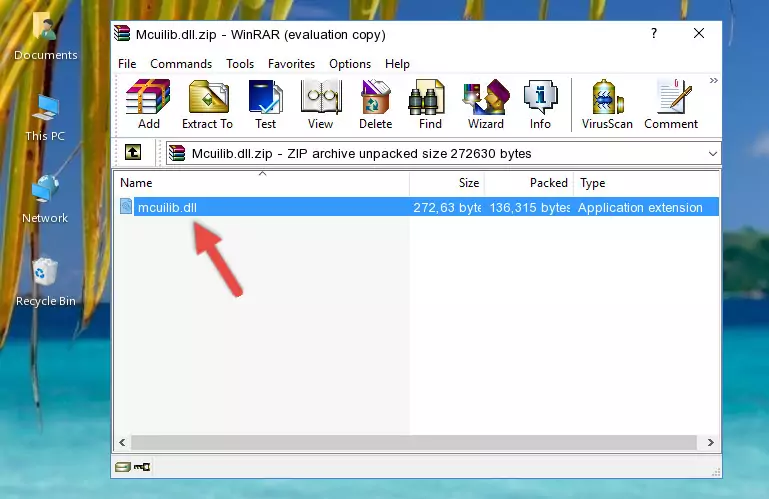
Task: Open the archive path dropdown
Action: [x=713, y=154]
